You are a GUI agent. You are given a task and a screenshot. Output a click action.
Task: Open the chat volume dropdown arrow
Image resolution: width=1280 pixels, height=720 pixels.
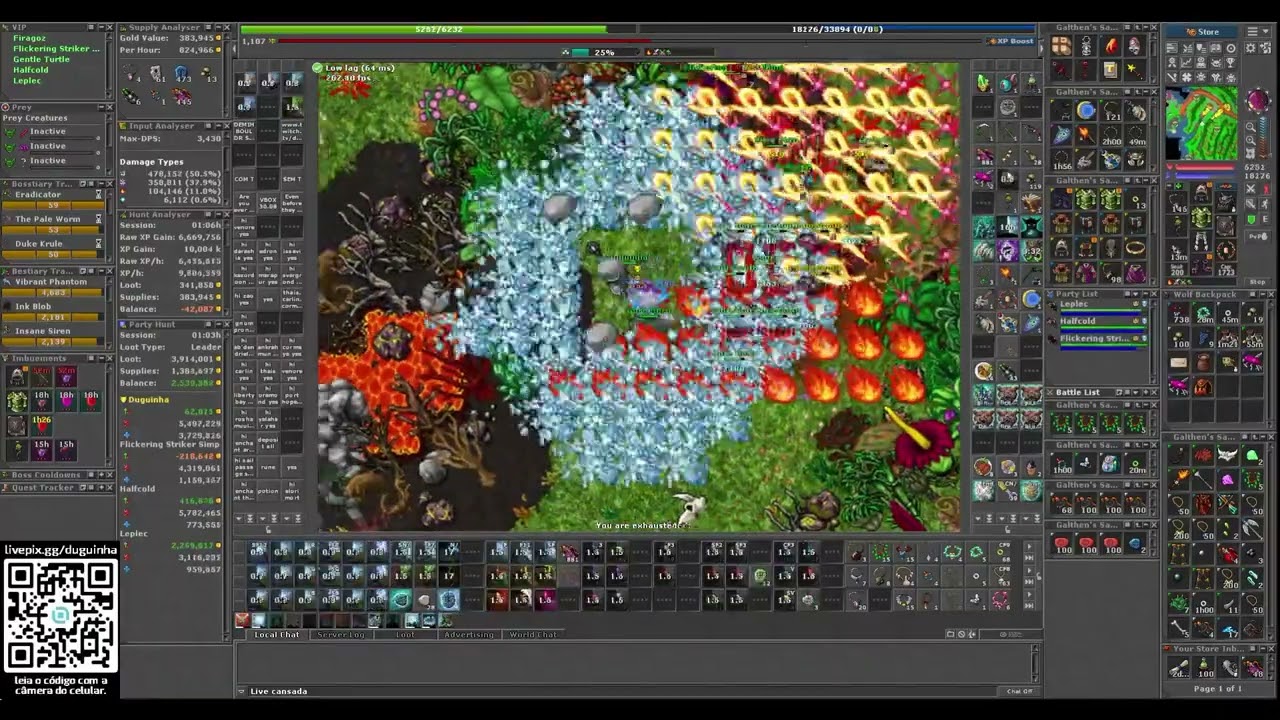[x=241, y=691]
